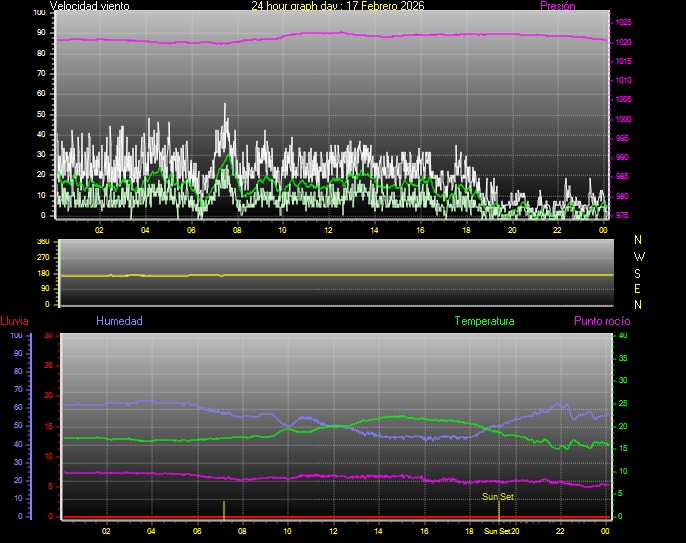Select the 24 hour graph date title
686x543 pixels.
coord(337,6)
